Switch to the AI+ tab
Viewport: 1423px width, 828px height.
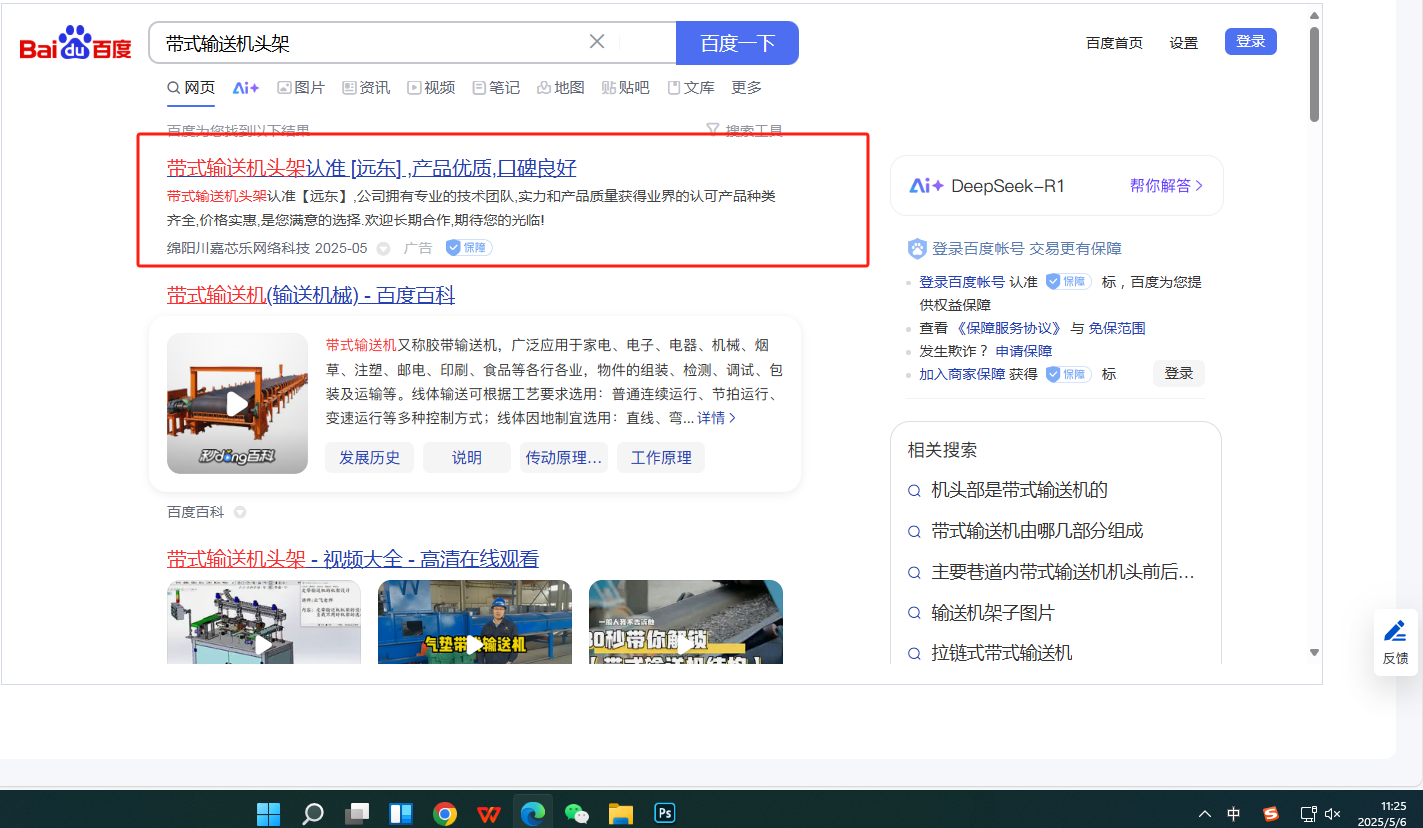pyautogui.click(x=246, y=88)
